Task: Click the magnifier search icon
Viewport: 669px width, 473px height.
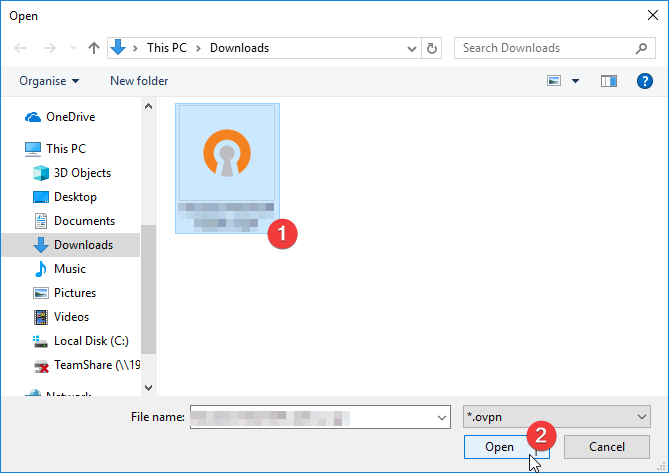Action: [641, 48]
